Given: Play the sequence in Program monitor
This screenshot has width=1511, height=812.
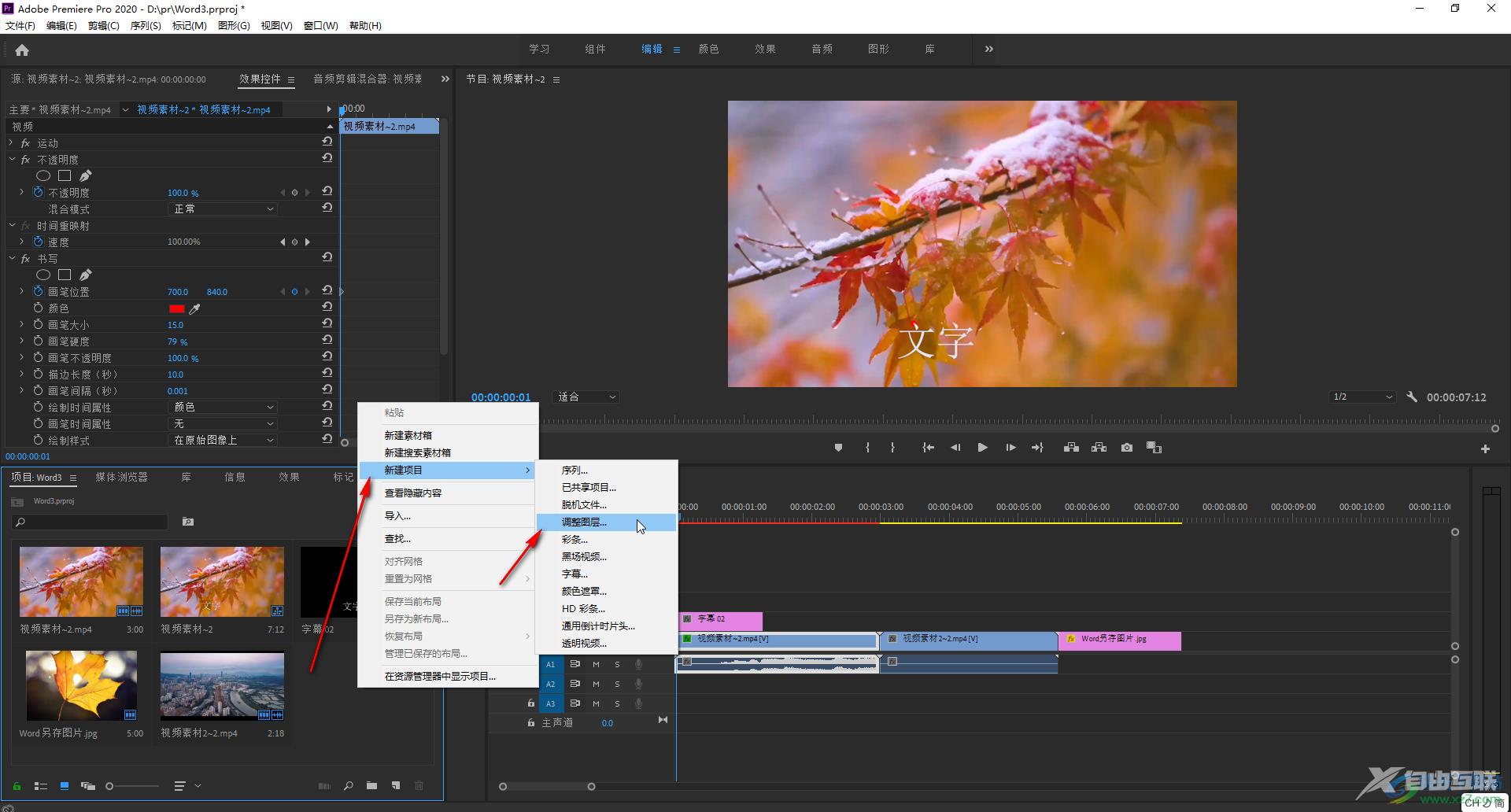Looking at the screenshot, I should tap(982, 448).
